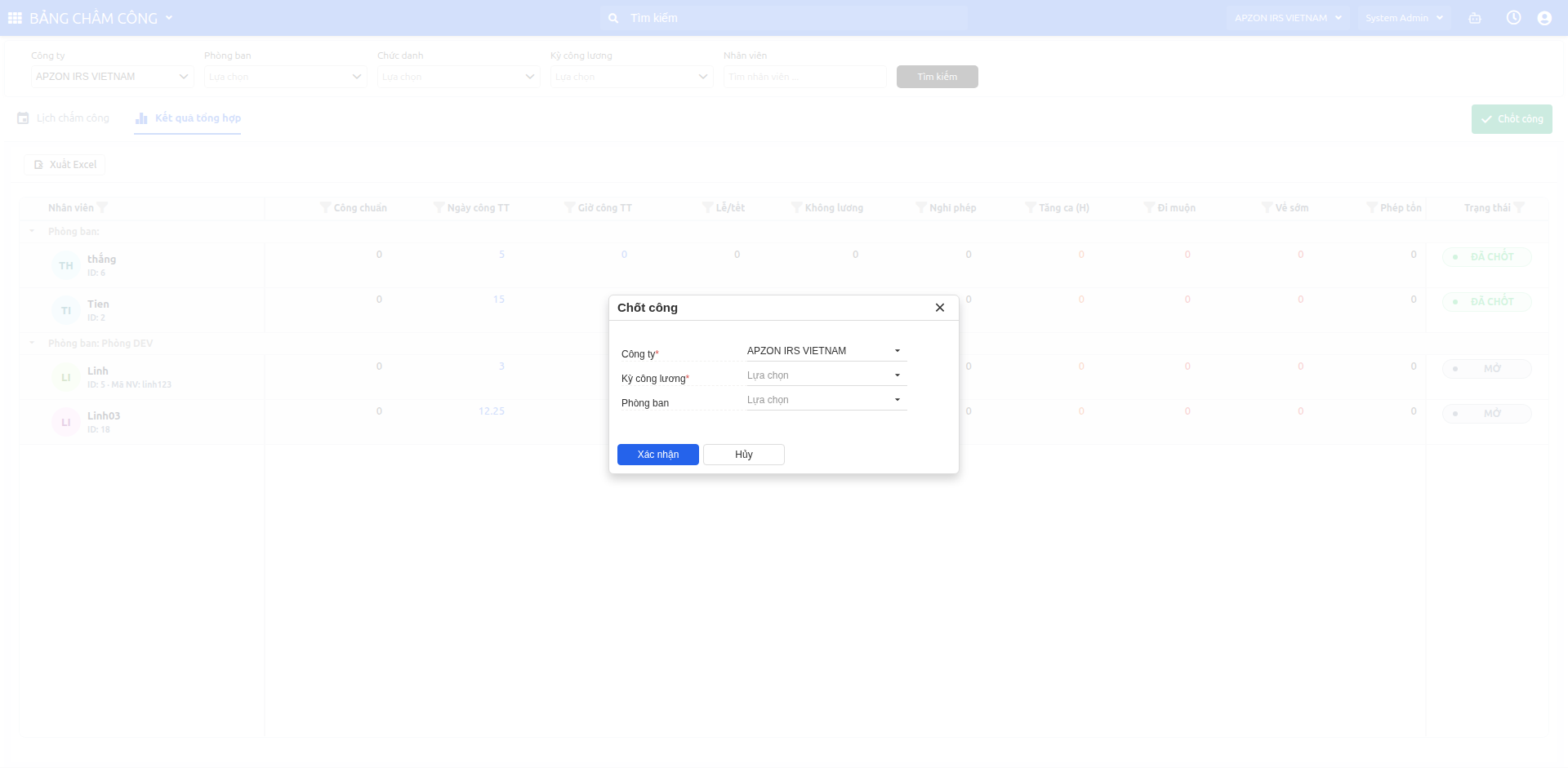Screen dimensions: 1568x768
Task: Open Chức danh filter dropdown
Action: point(459,77)
